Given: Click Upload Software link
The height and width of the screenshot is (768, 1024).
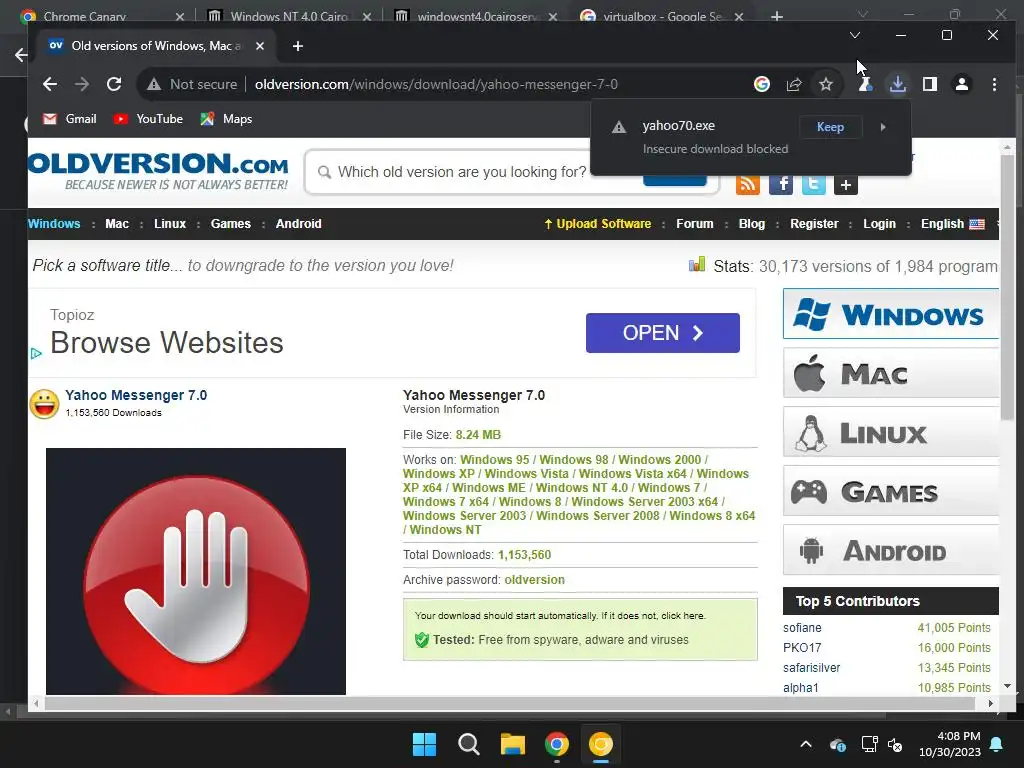Looking at the screenshot, I should [x=598, y=223].
